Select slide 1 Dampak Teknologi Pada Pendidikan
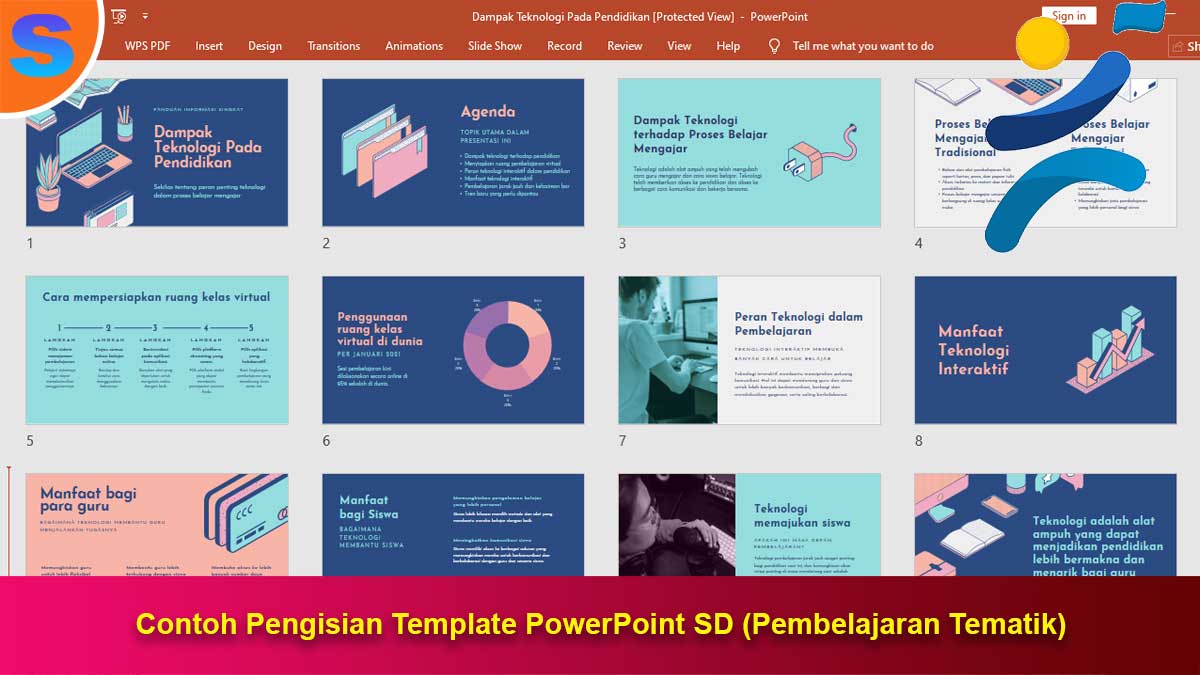The image size is (1200, 675). coord(157,153)
